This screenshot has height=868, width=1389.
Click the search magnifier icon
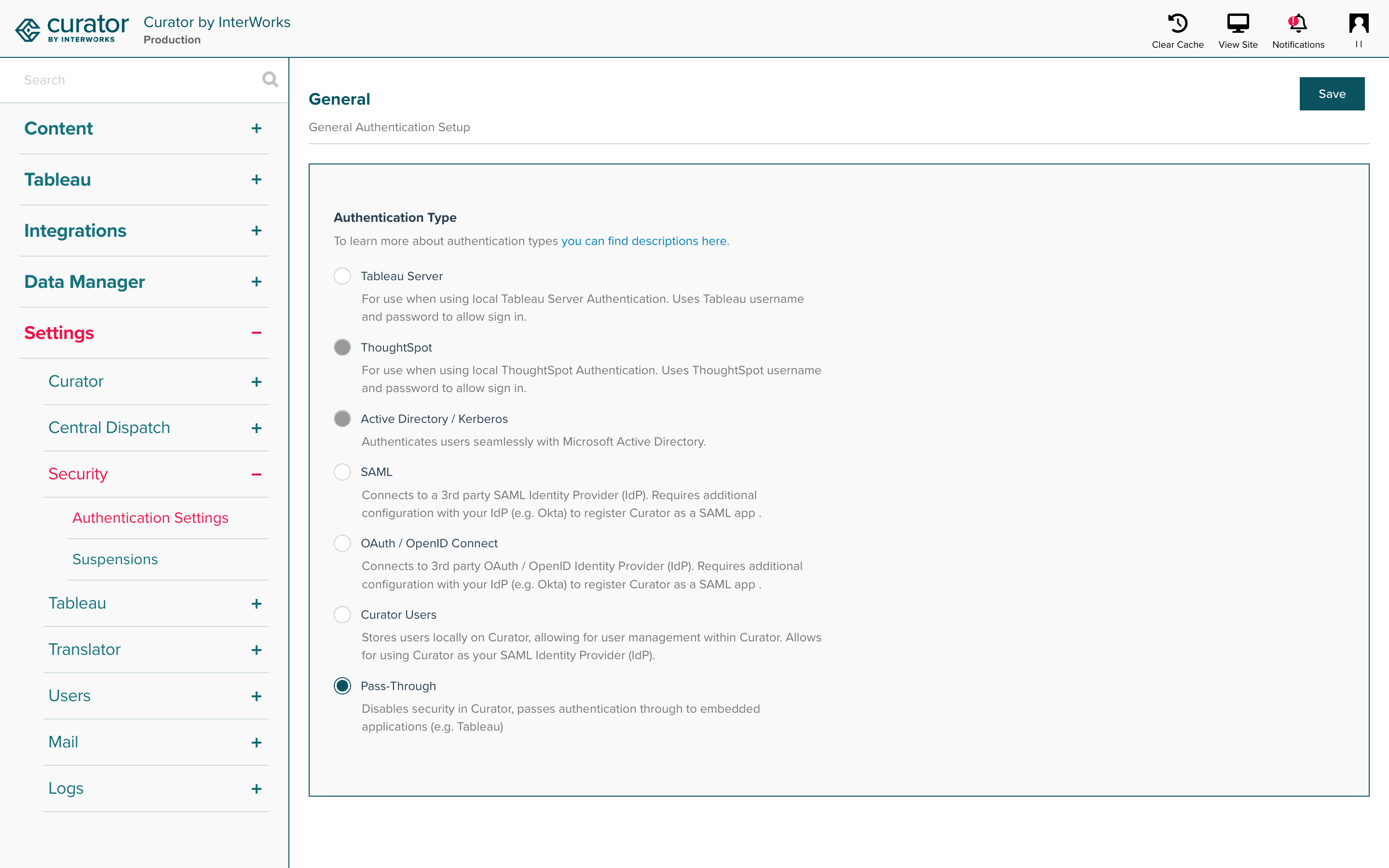270,79
